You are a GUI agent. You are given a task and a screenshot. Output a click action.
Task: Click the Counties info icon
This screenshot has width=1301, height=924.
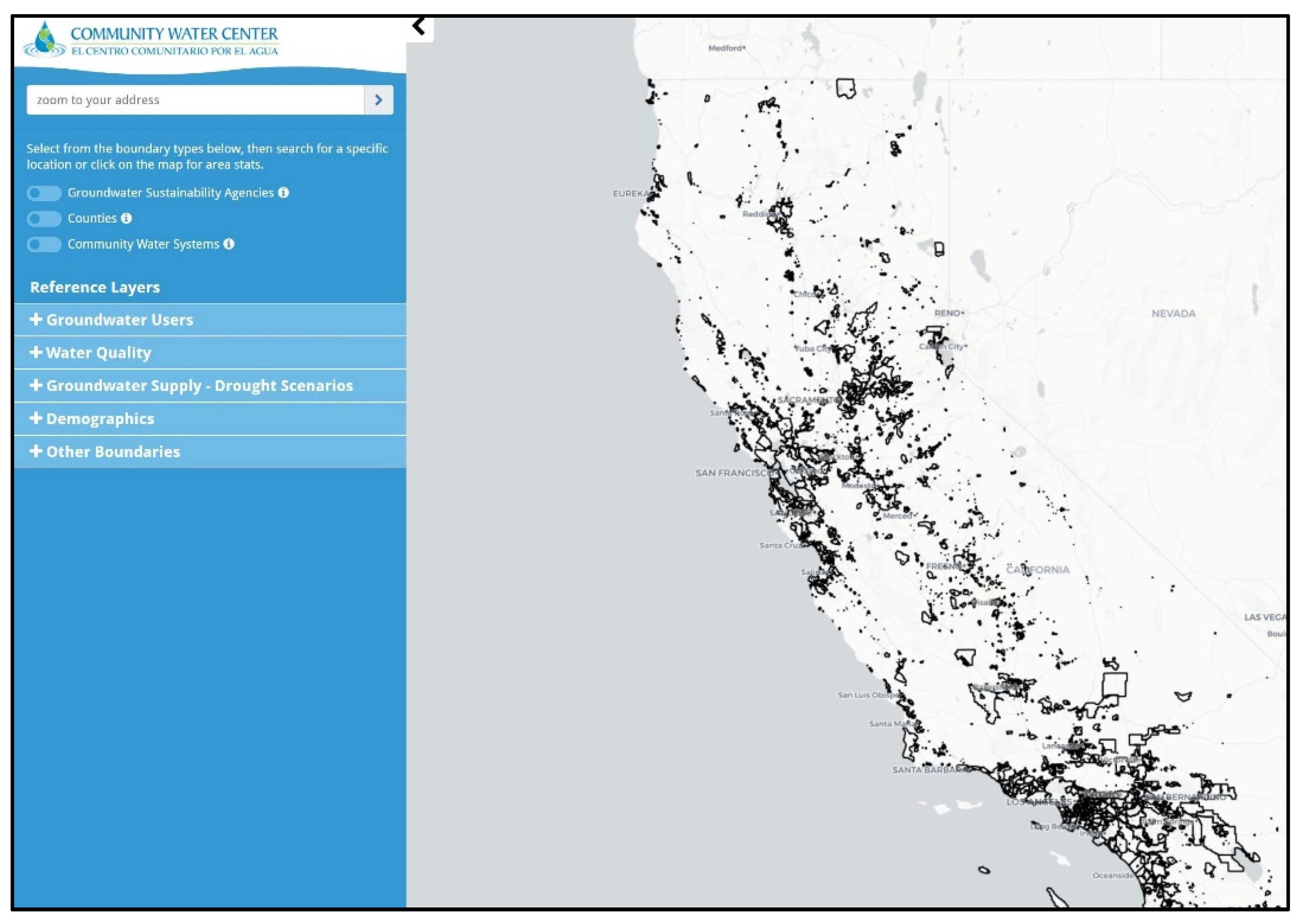(126, 219)
